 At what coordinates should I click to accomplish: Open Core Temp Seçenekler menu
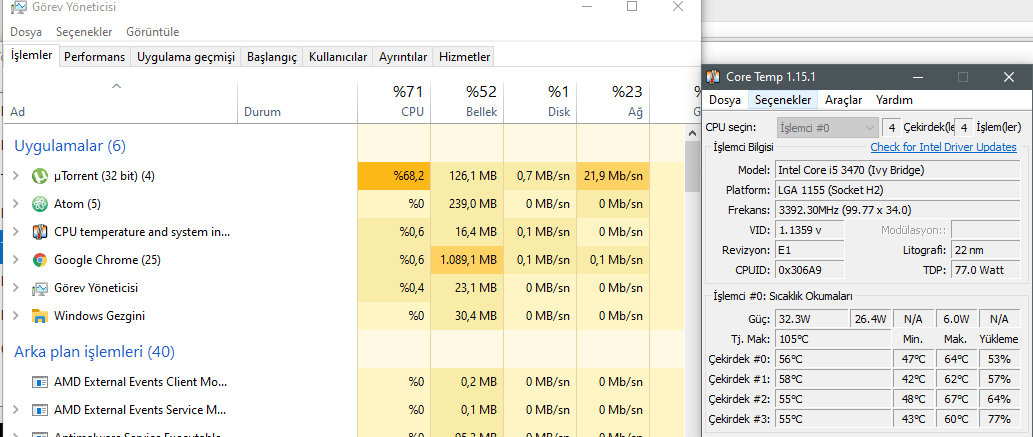783,100
